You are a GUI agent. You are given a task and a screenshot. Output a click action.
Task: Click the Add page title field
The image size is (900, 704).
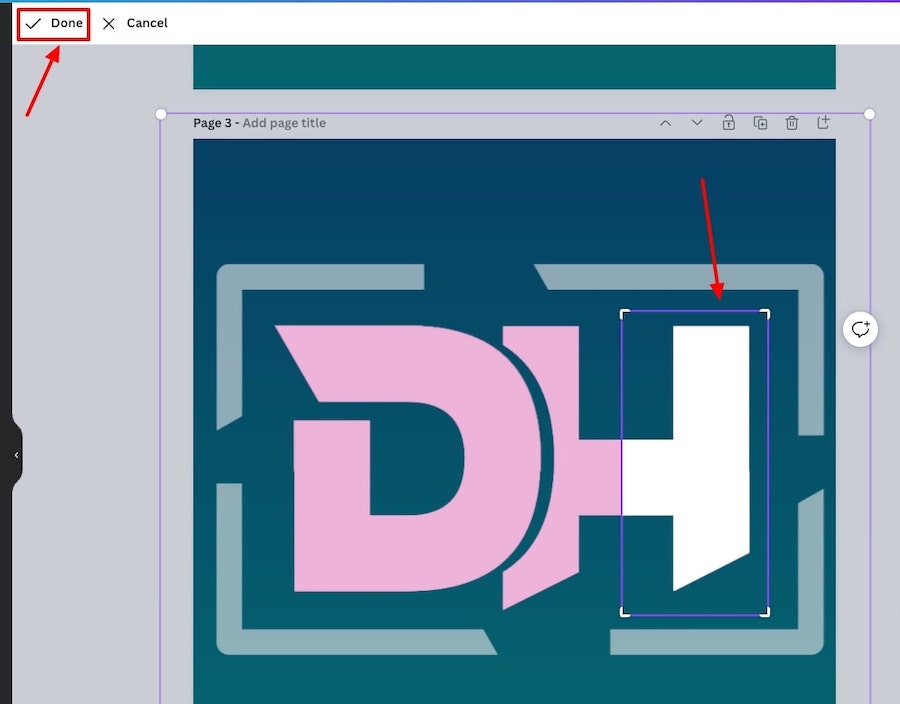coord(284,123)
